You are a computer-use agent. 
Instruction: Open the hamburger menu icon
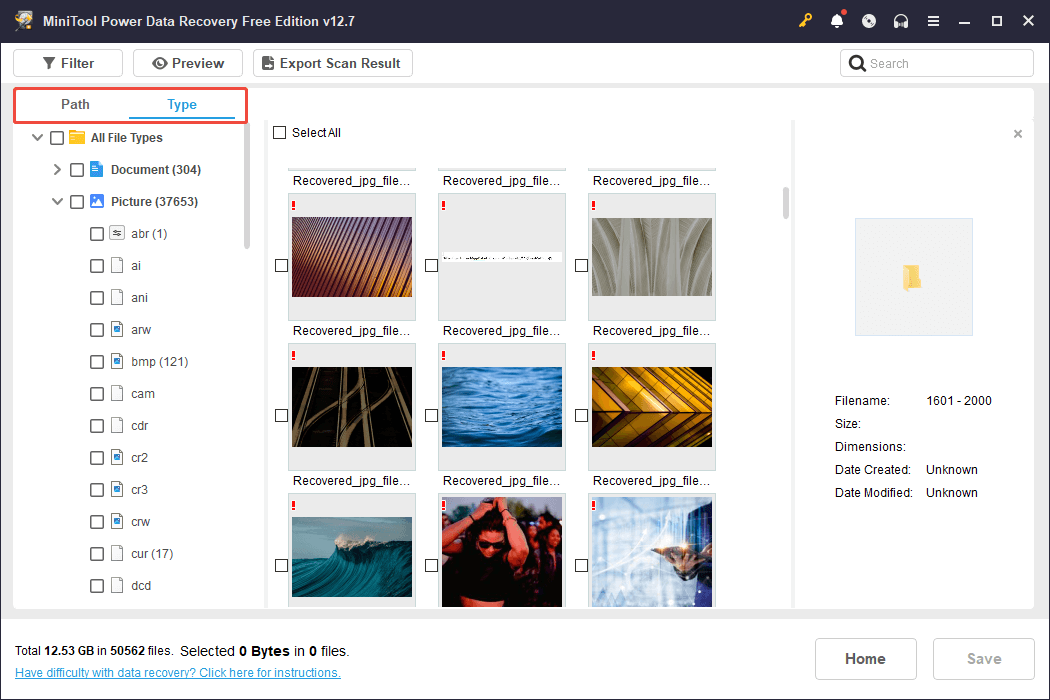pos(933,21)
